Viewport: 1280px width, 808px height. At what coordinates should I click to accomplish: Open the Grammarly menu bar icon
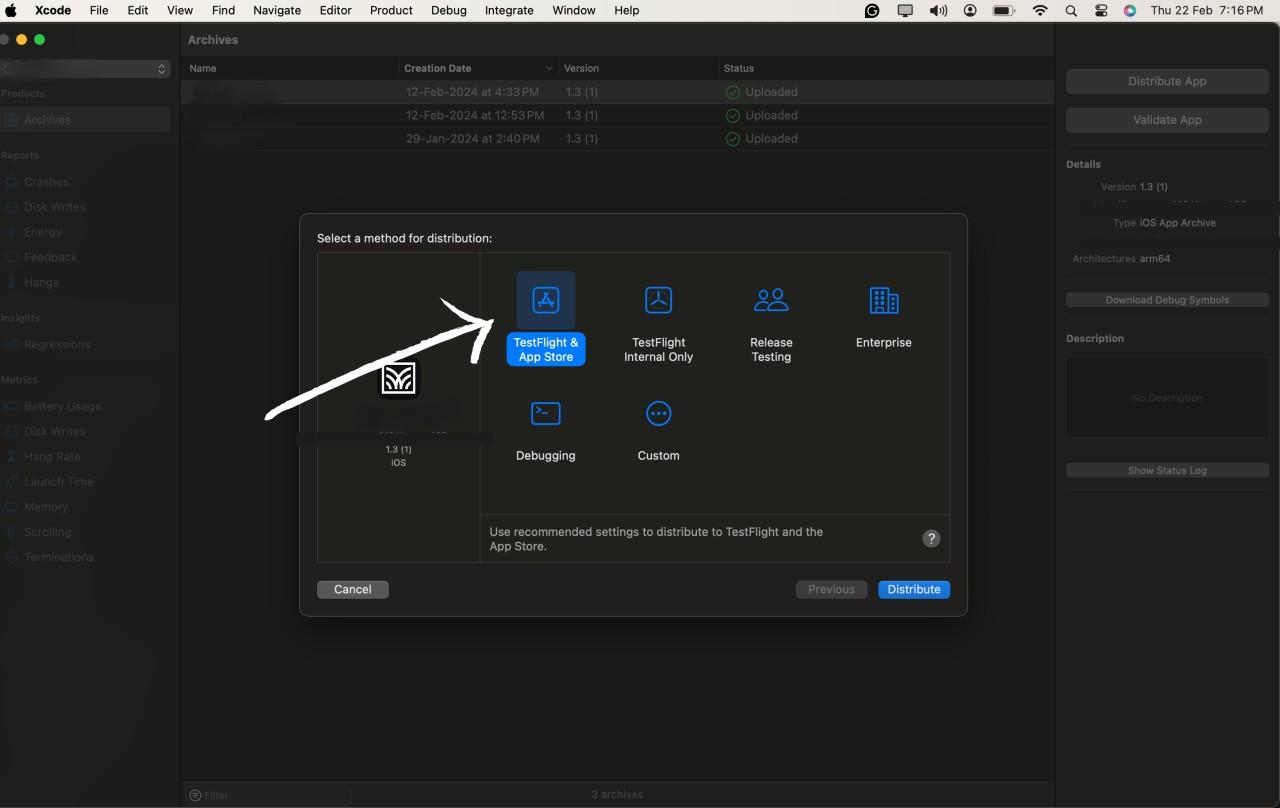point(872,10)
